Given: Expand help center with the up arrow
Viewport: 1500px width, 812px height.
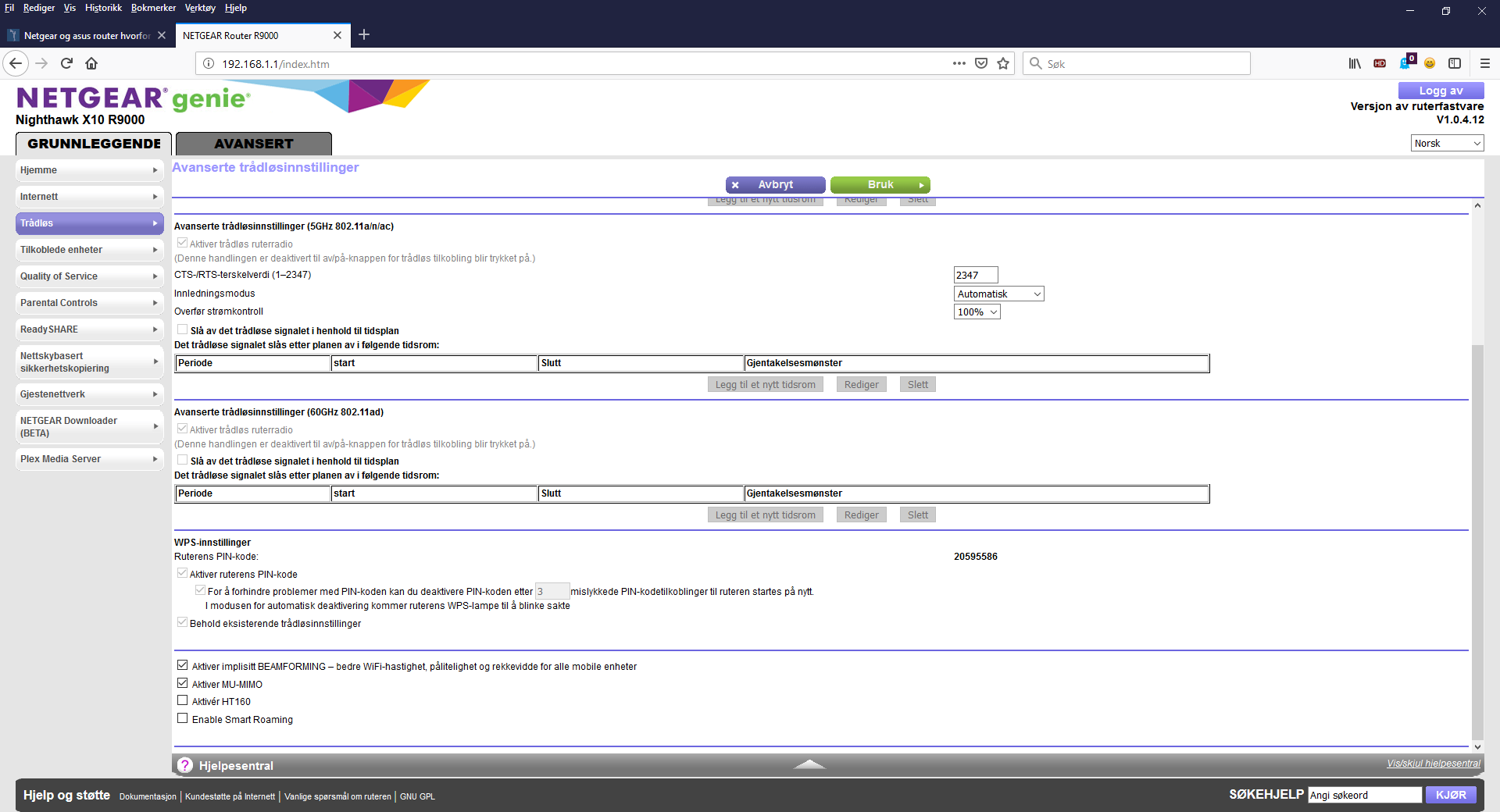Looking at the screenshot, I should click(x=809, y=764).
